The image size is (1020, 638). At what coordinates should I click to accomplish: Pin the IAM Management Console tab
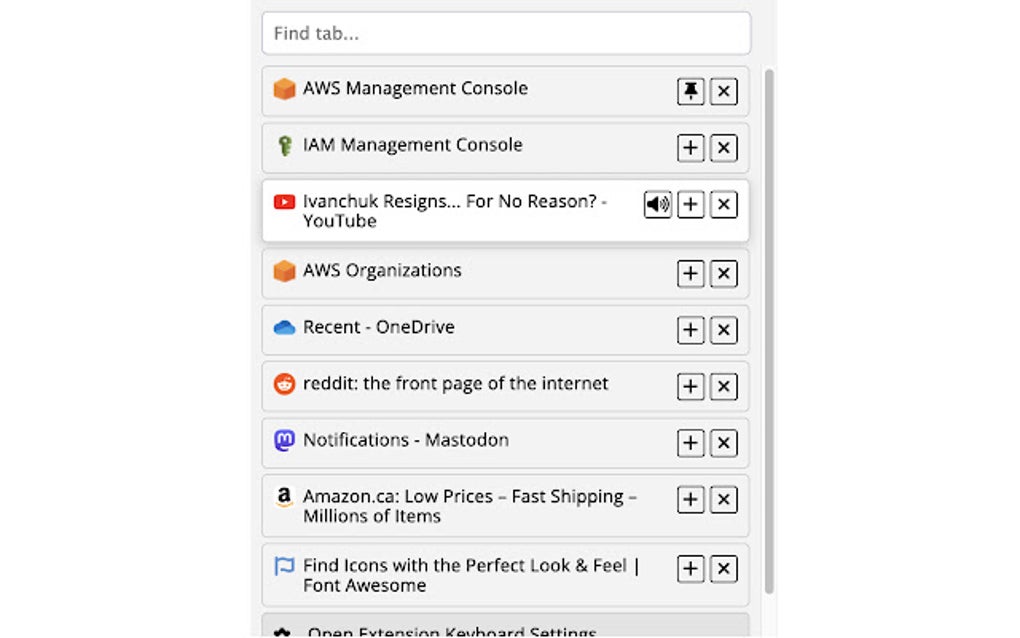pos(690,147)
